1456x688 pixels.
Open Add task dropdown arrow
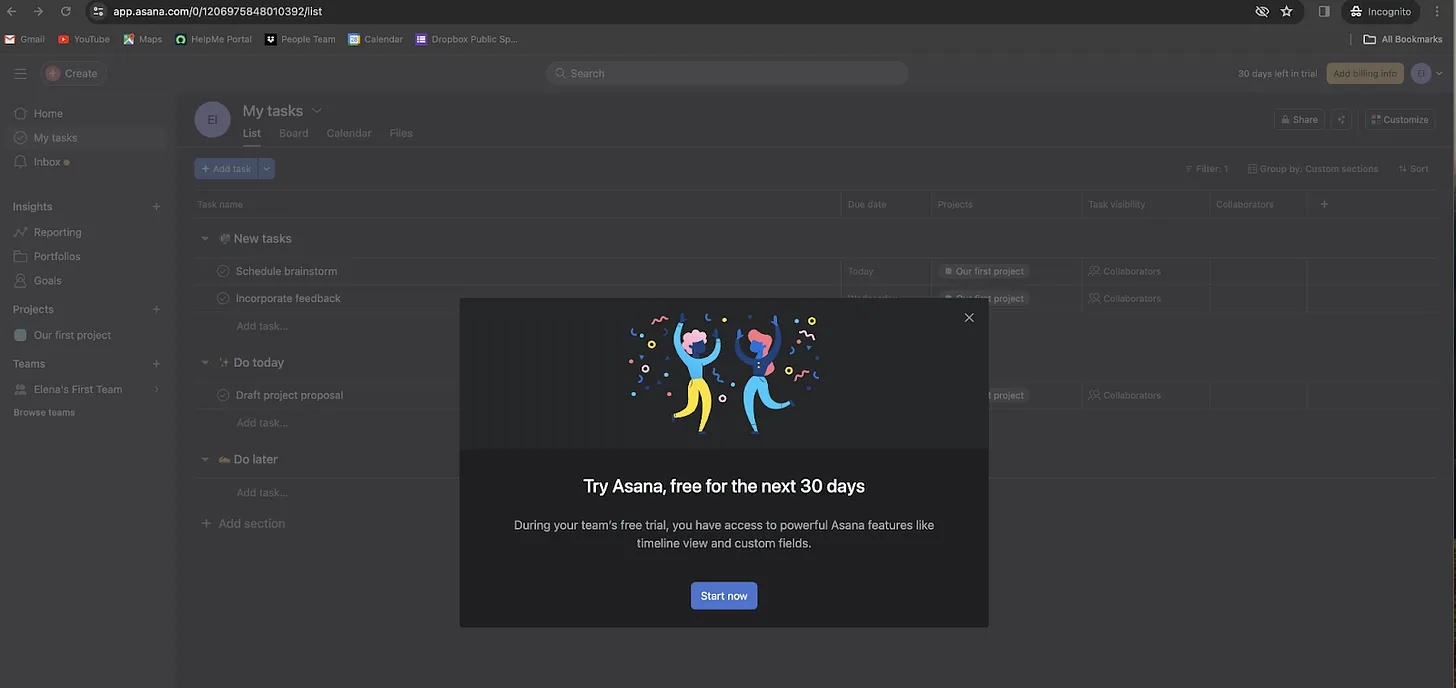[x=266, y=169]
